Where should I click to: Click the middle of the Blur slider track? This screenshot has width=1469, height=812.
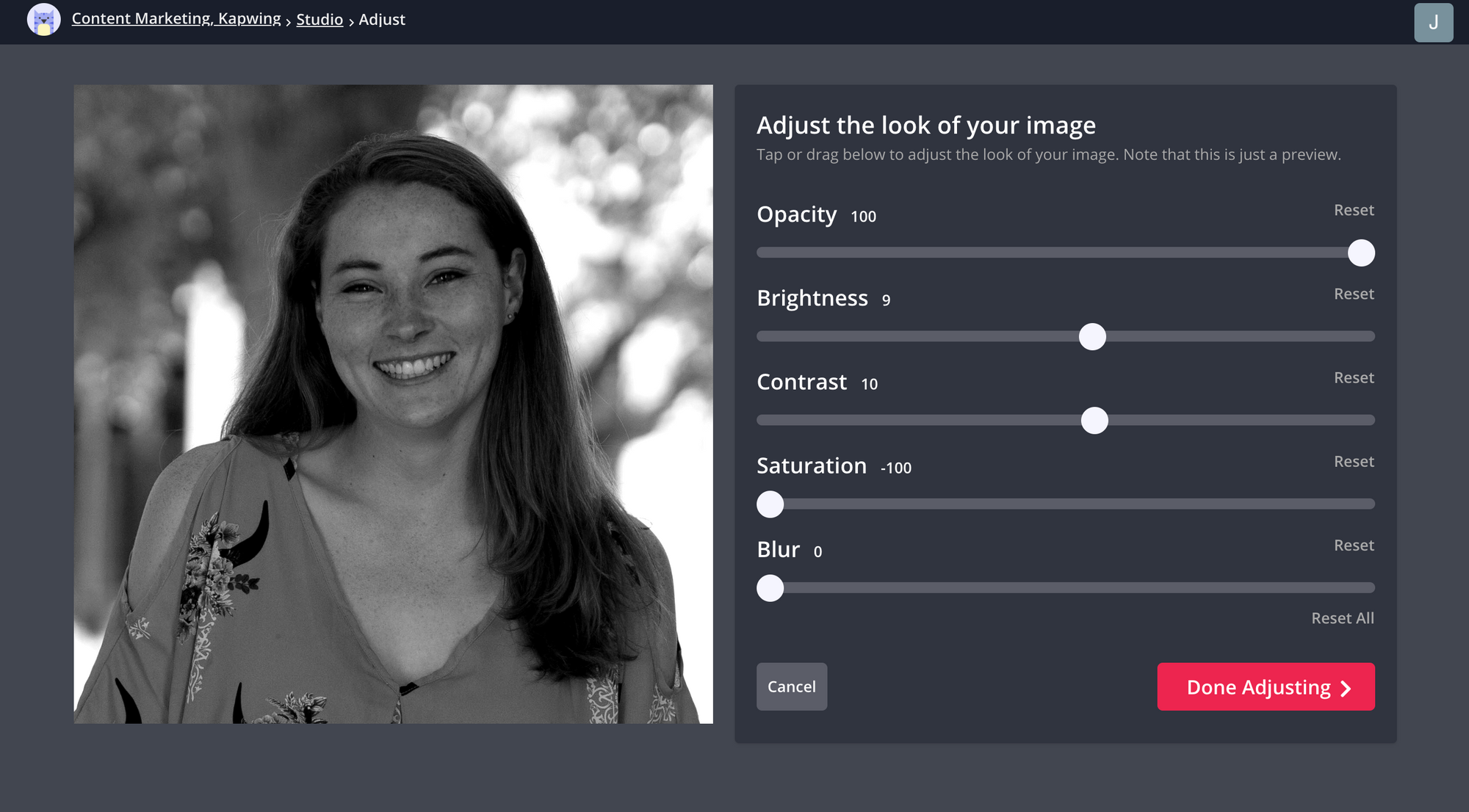[1065, 588]
